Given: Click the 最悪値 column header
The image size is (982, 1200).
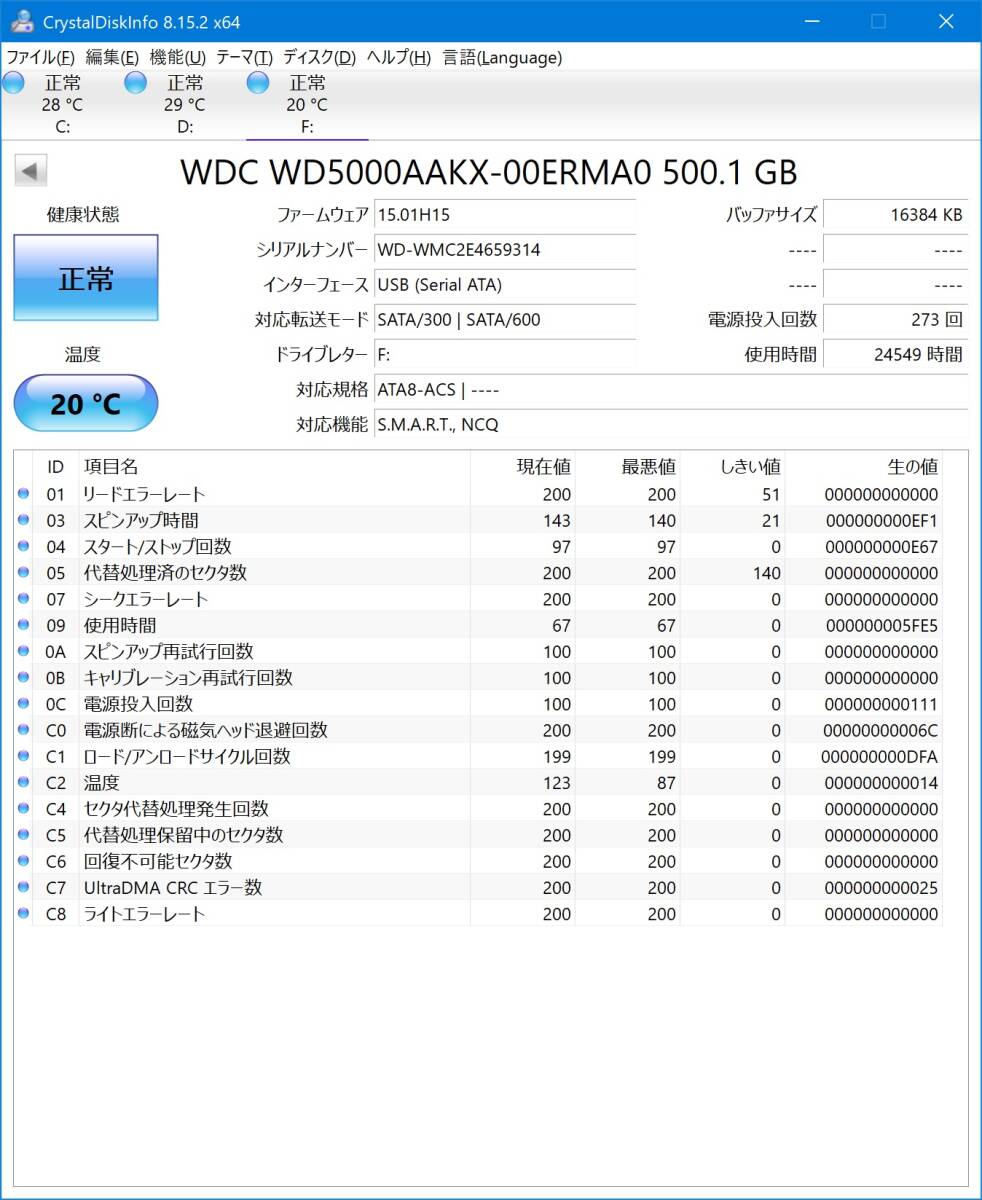Looking at the screenshot, I should (628, 466).
